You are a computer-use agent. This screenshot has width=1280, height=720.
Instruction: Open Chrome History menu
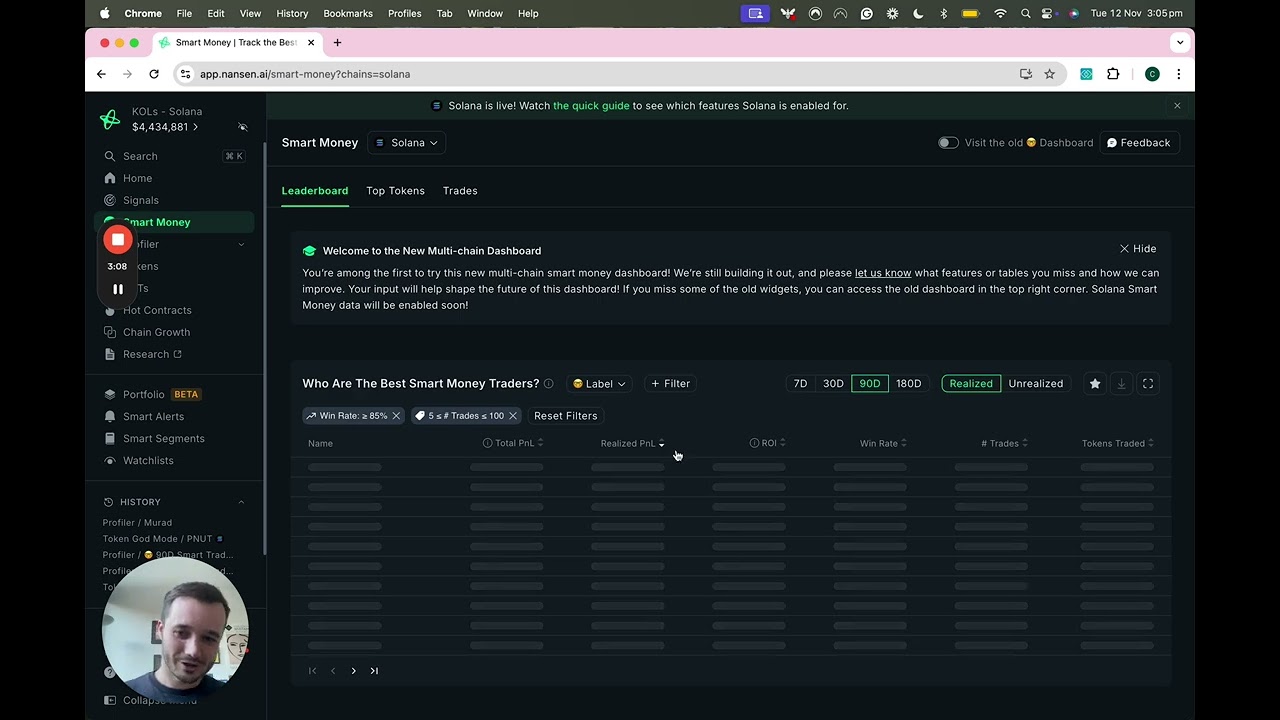pos(292,13)
